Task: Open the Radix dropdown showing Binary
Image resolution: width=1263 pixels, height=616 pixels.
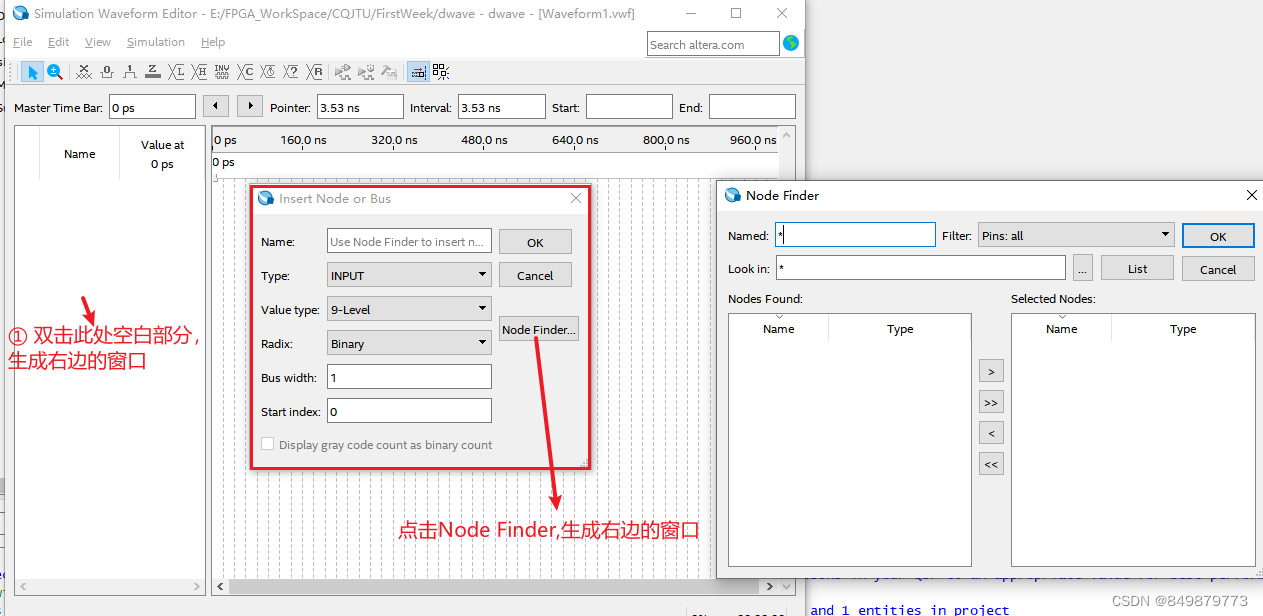Action: (x=409, y=343)
